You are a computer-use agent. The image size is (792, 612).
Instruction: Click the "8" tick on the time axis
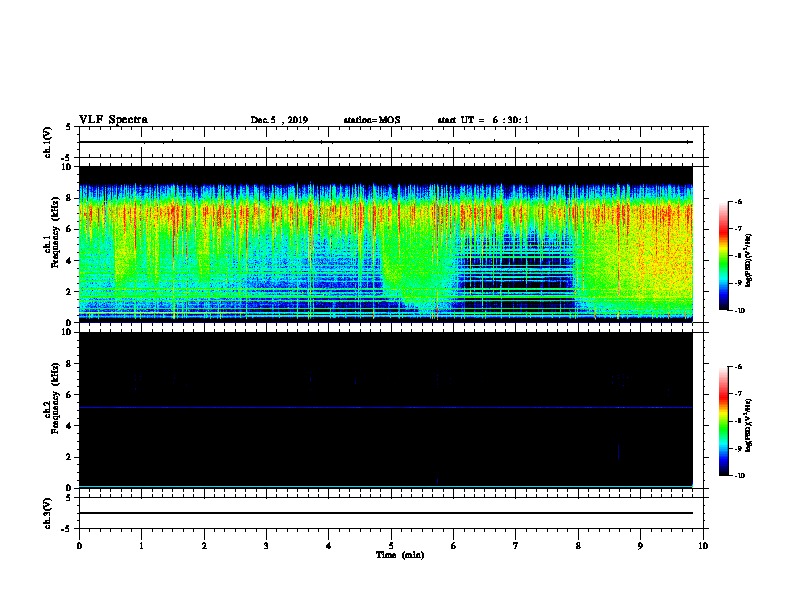[x=578, y=546]
